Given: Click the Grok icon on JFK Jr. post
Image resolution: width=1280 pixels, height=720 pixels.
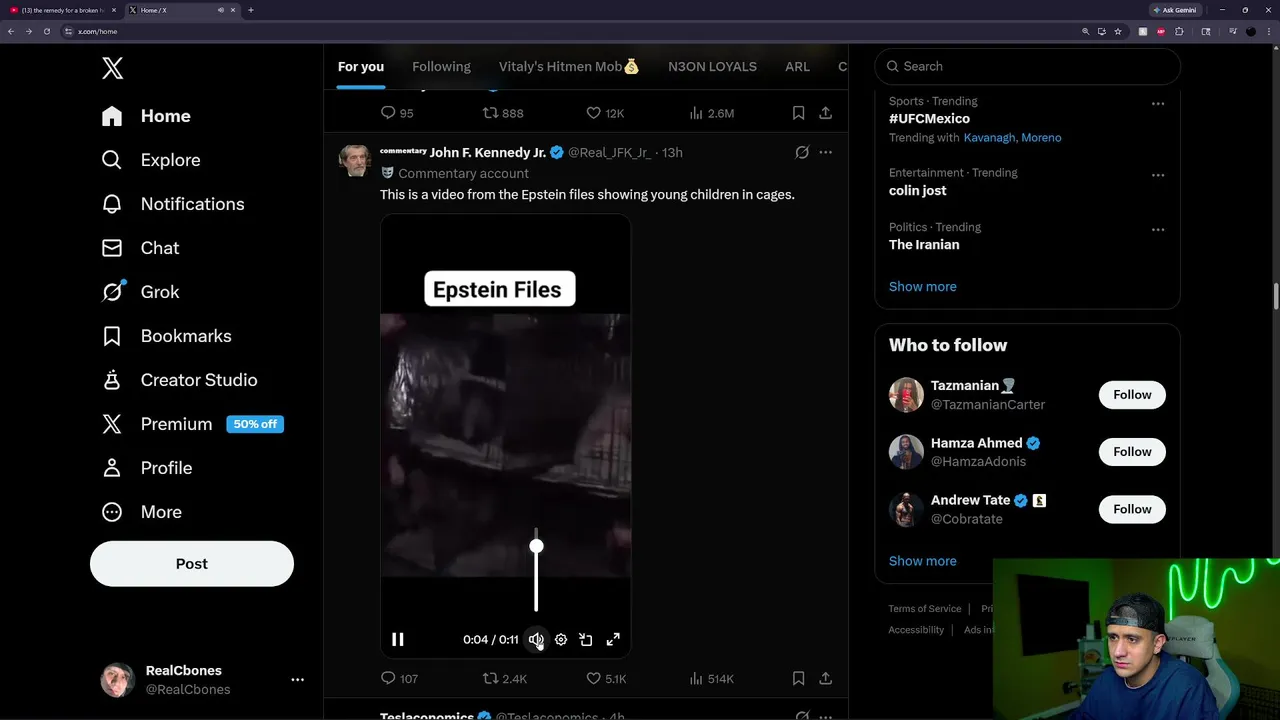Looking at the screenshot, I should [x=802, y=152].
